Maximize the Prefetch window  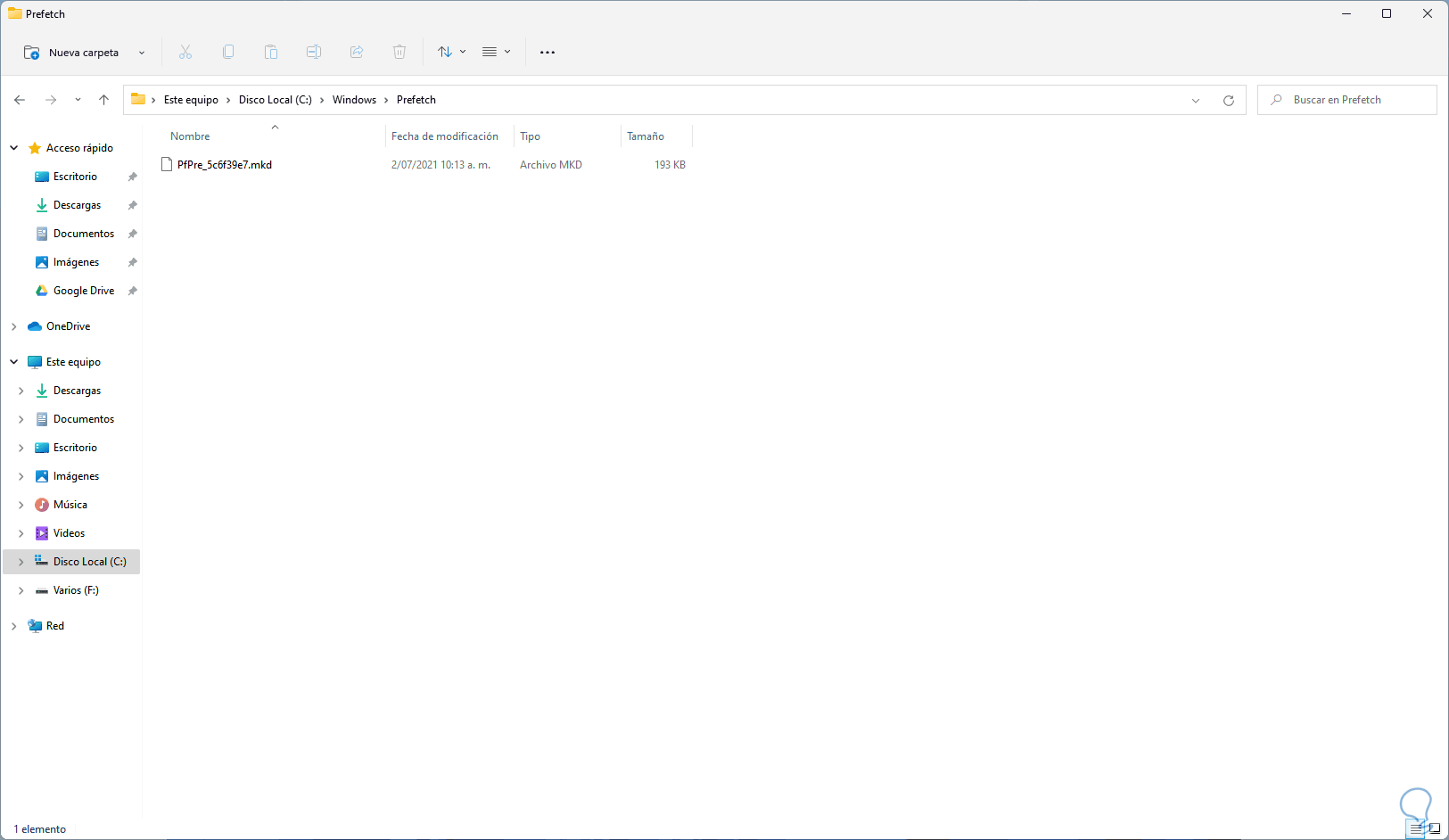pyautogui.click(x=1387, y=13)
